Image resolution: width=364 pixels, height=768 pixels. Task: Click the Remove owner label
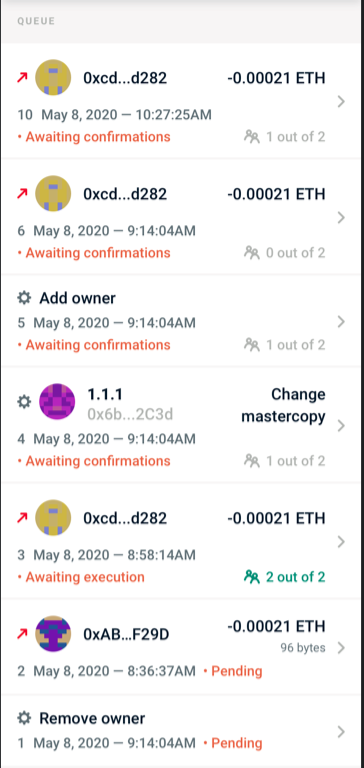92,719
